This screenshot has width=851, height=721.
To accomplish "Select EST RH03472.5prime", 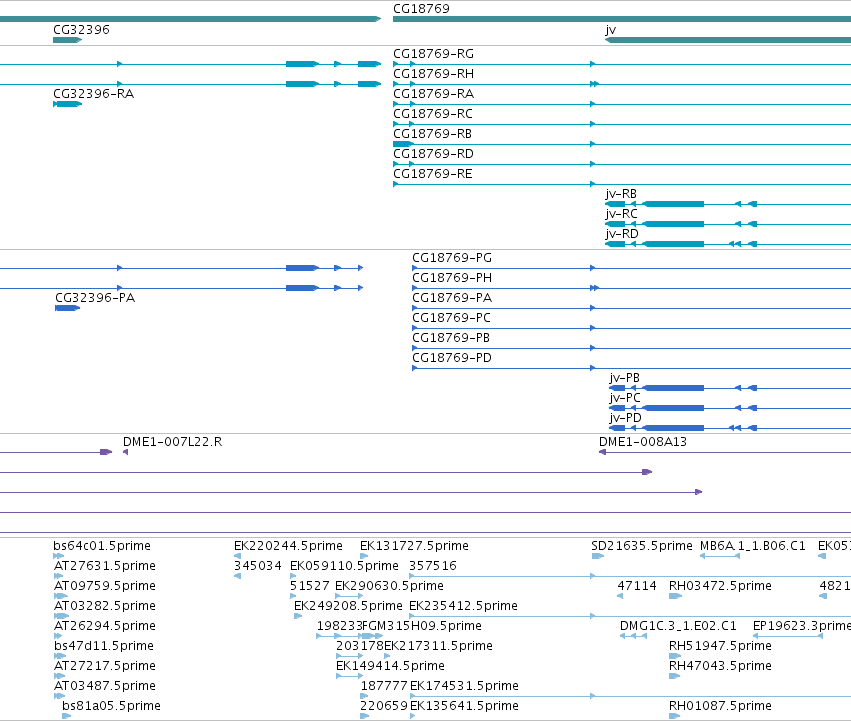I will tap(720, 586).
